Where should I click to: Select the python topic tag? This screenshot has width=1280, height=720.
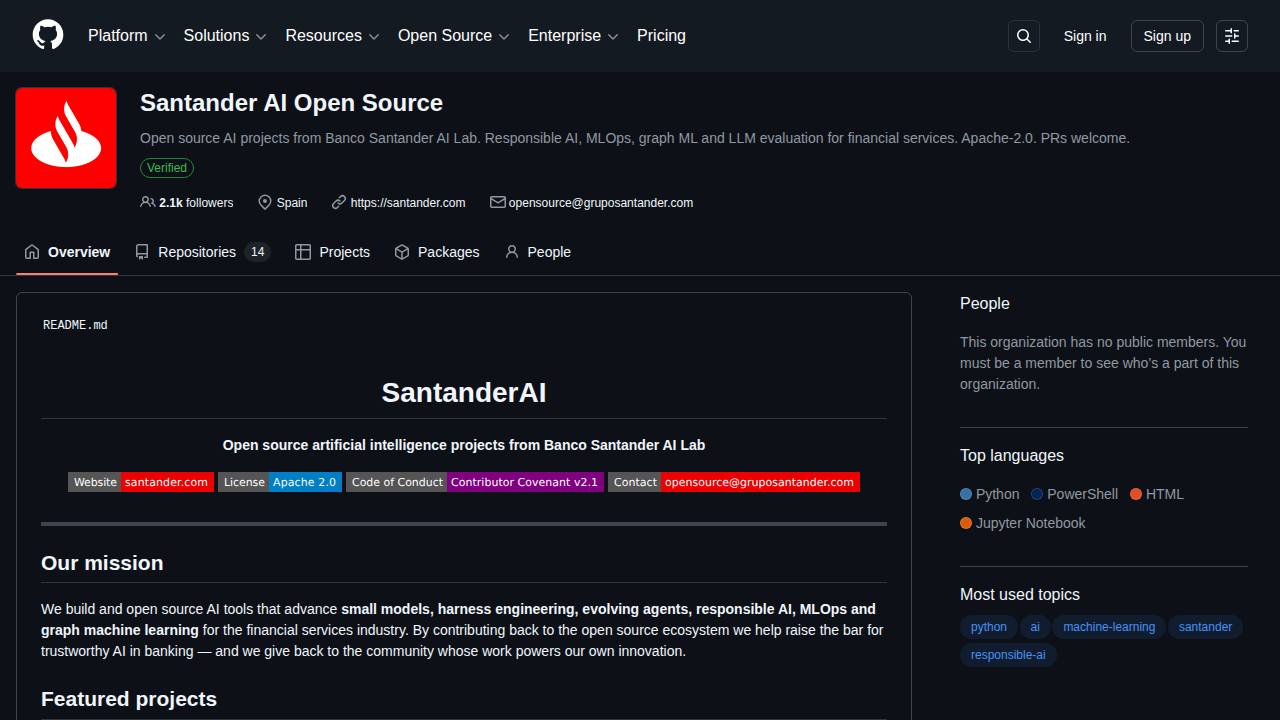click(x=989, y=627)
